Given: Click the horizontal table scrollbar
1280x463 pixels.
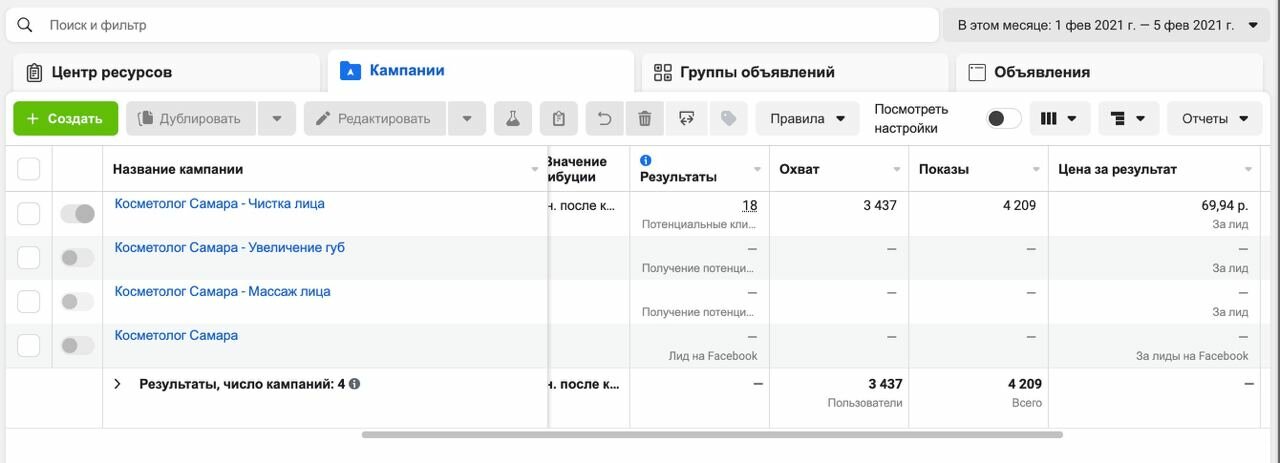Looking at the screenshot, I should pyautogui.click(x=712, y=435).
